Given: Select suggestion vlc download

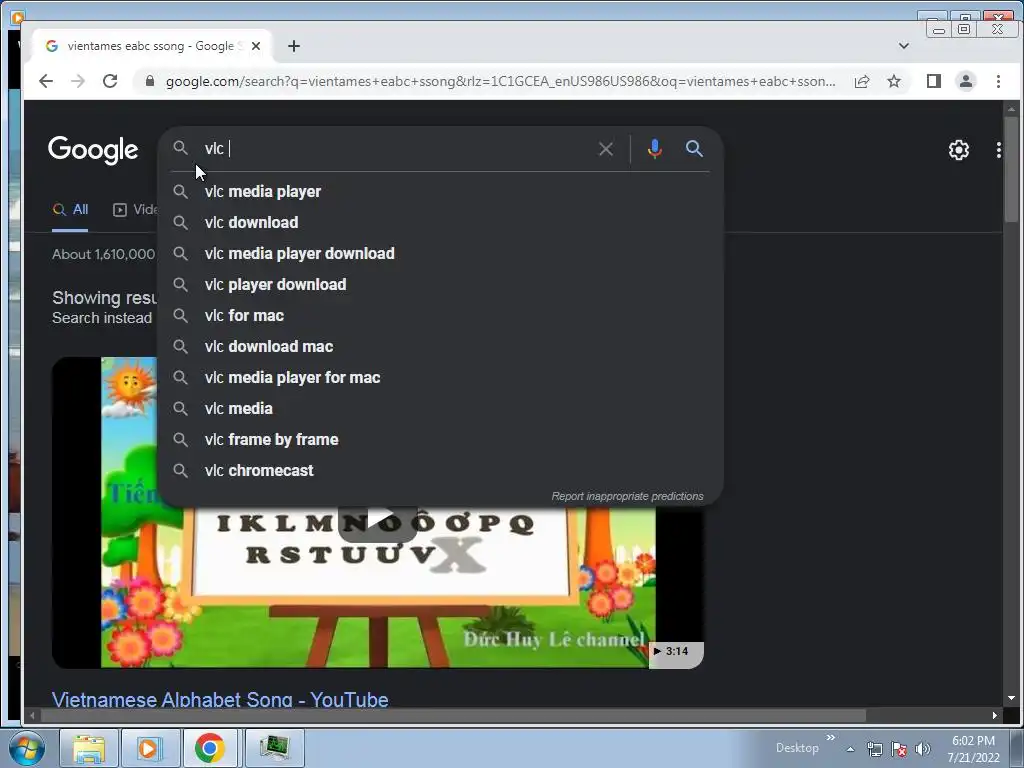Looking at the screenshot, I should tap(441, 222).
